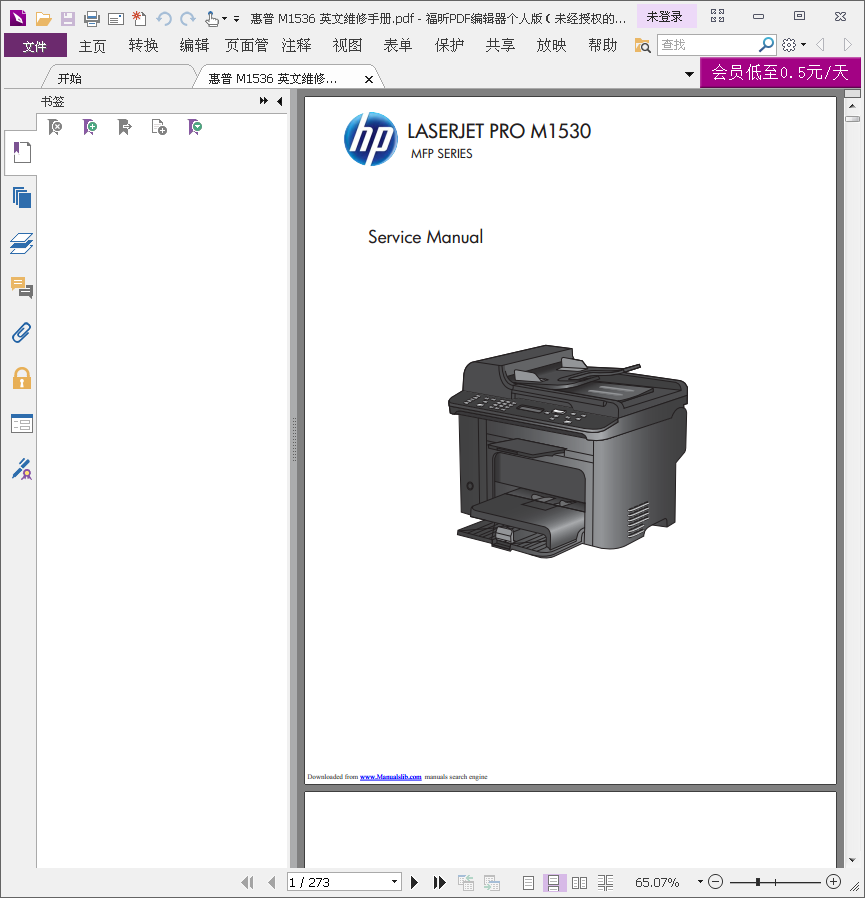The height and width of the screenshot is (898, 865).
Task: Switch to the 编辑 ribbon tab
Action: (194, 45)
